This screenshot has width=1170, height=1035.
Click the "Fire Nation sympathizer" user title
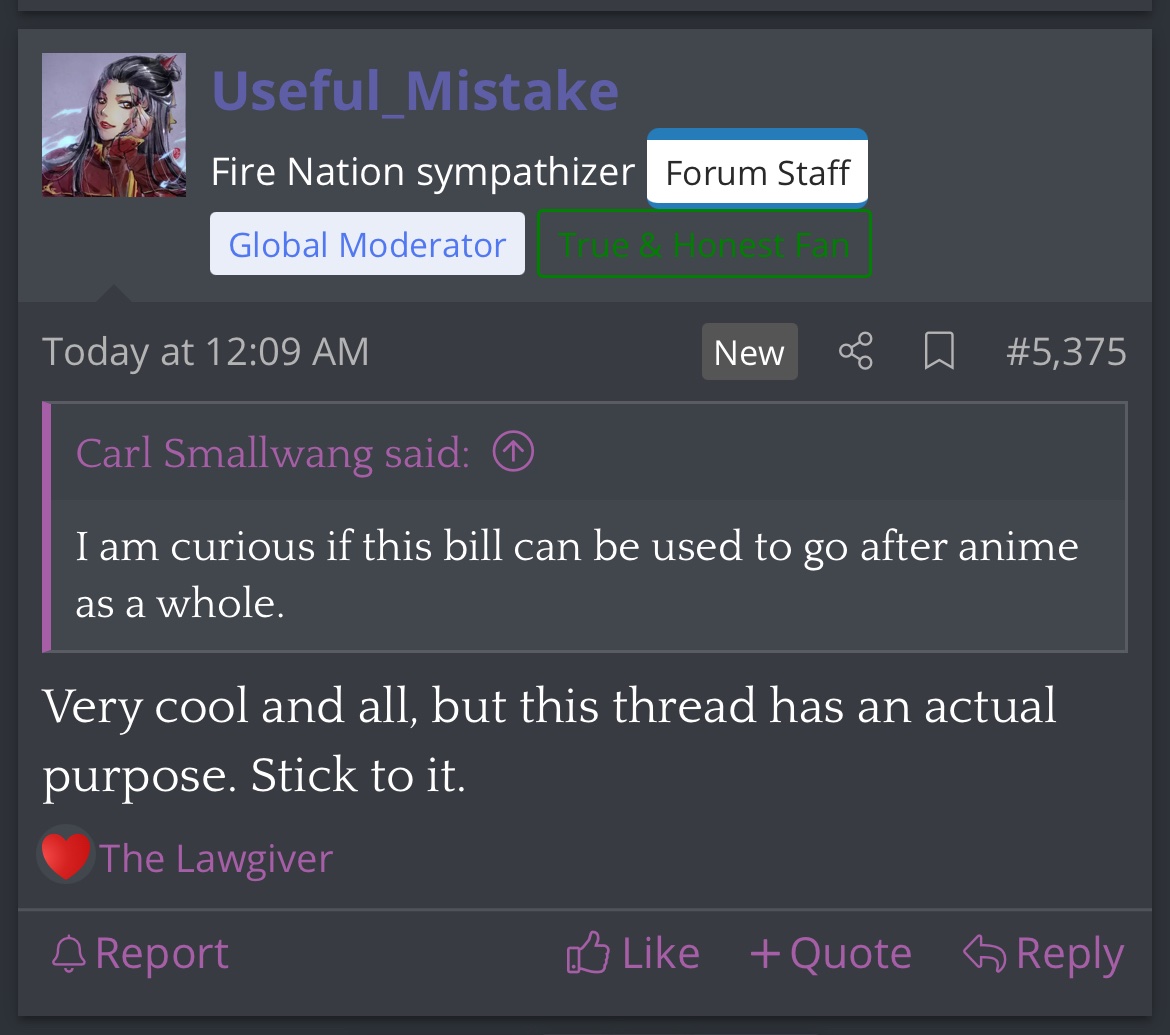tap(423, 172)
